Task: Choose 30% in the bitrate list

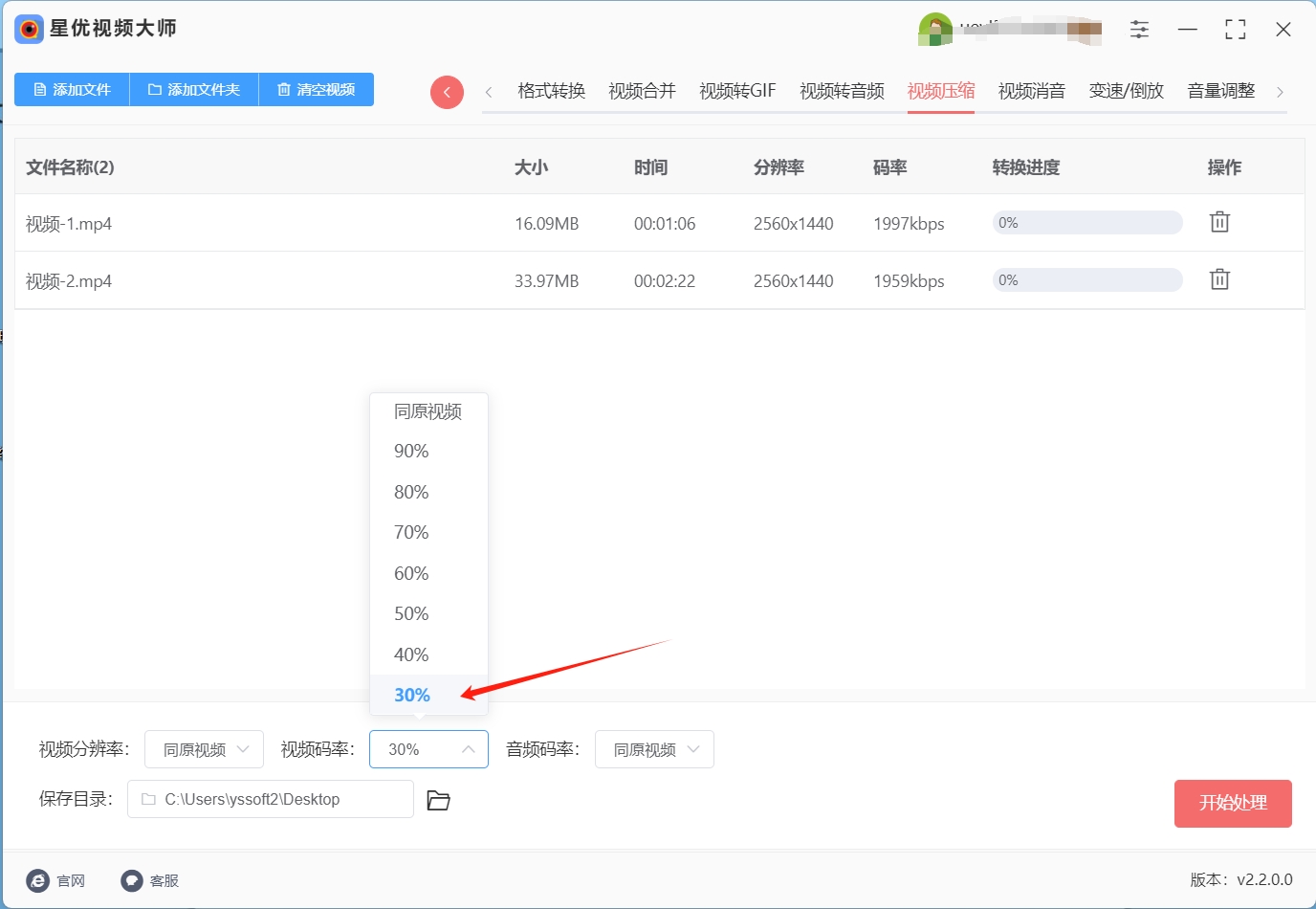Action: pos(428,695)
